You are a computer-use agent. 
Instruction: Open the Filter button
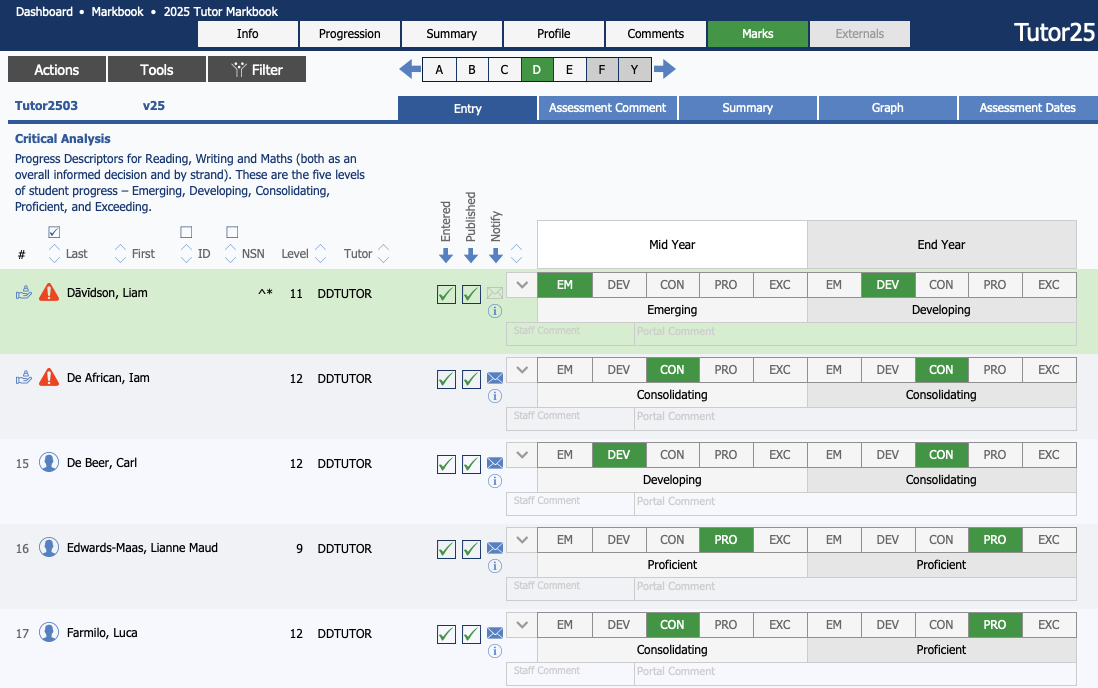(257, 70)
